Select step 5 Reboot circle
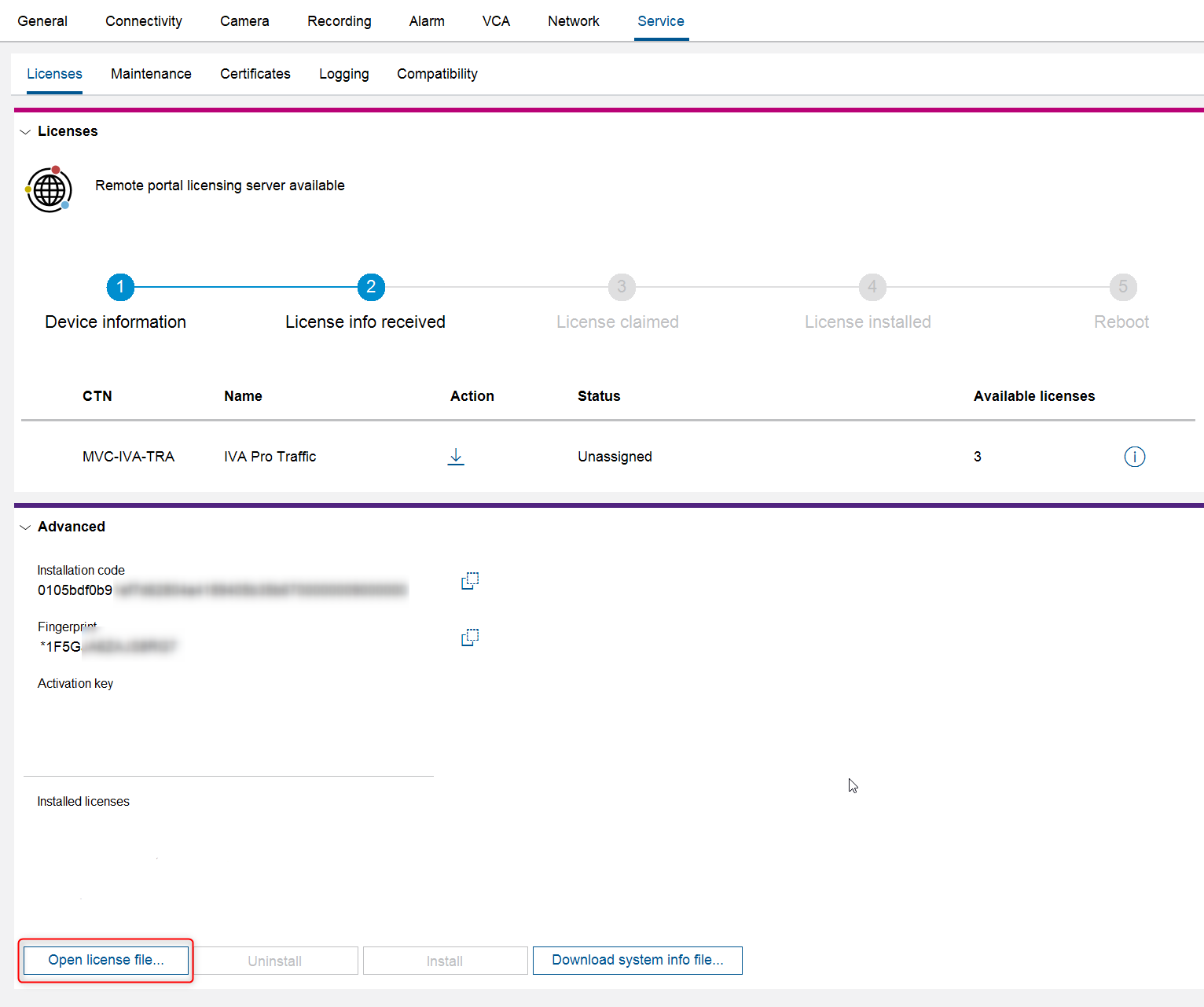 (1122, 287)
